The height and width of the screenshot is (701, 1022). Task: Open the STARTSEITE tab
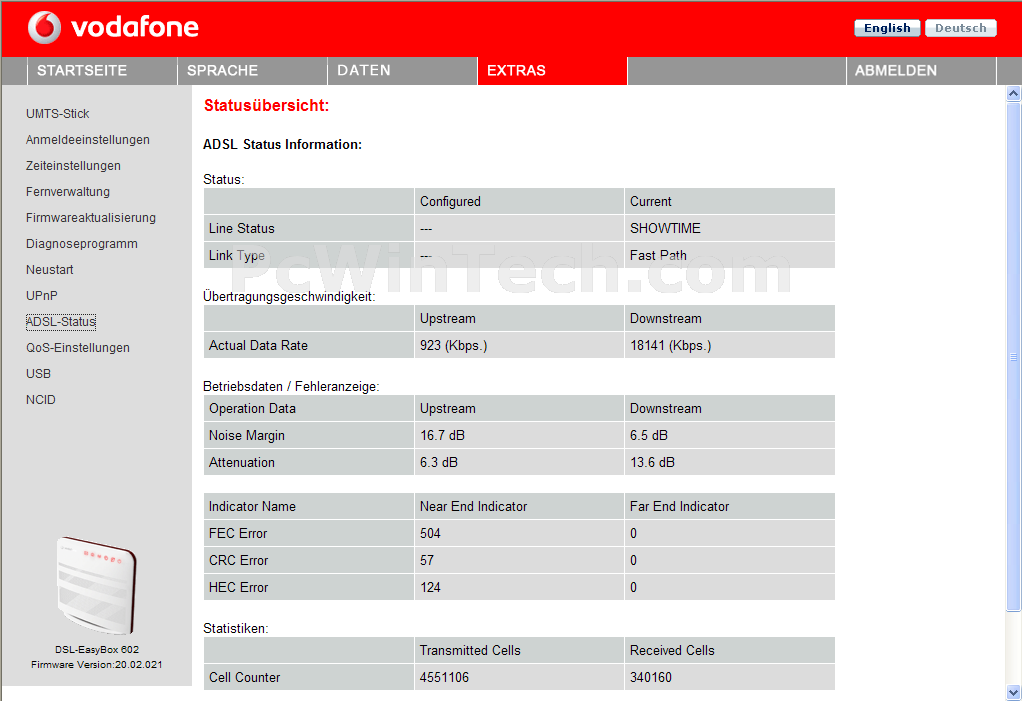point(102,70)
